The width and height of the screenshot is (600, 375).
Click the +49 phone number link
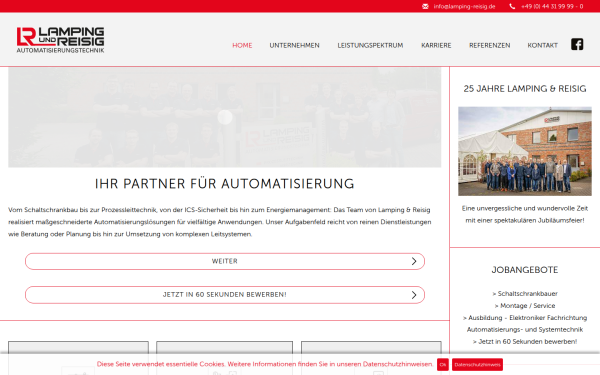pyautogui.click(x=552, y=7)
